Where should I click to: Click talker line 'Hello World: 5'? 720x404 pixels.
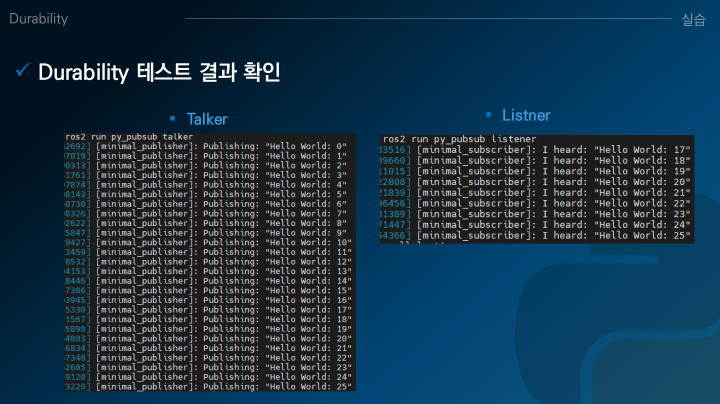[x=206, y=195]
